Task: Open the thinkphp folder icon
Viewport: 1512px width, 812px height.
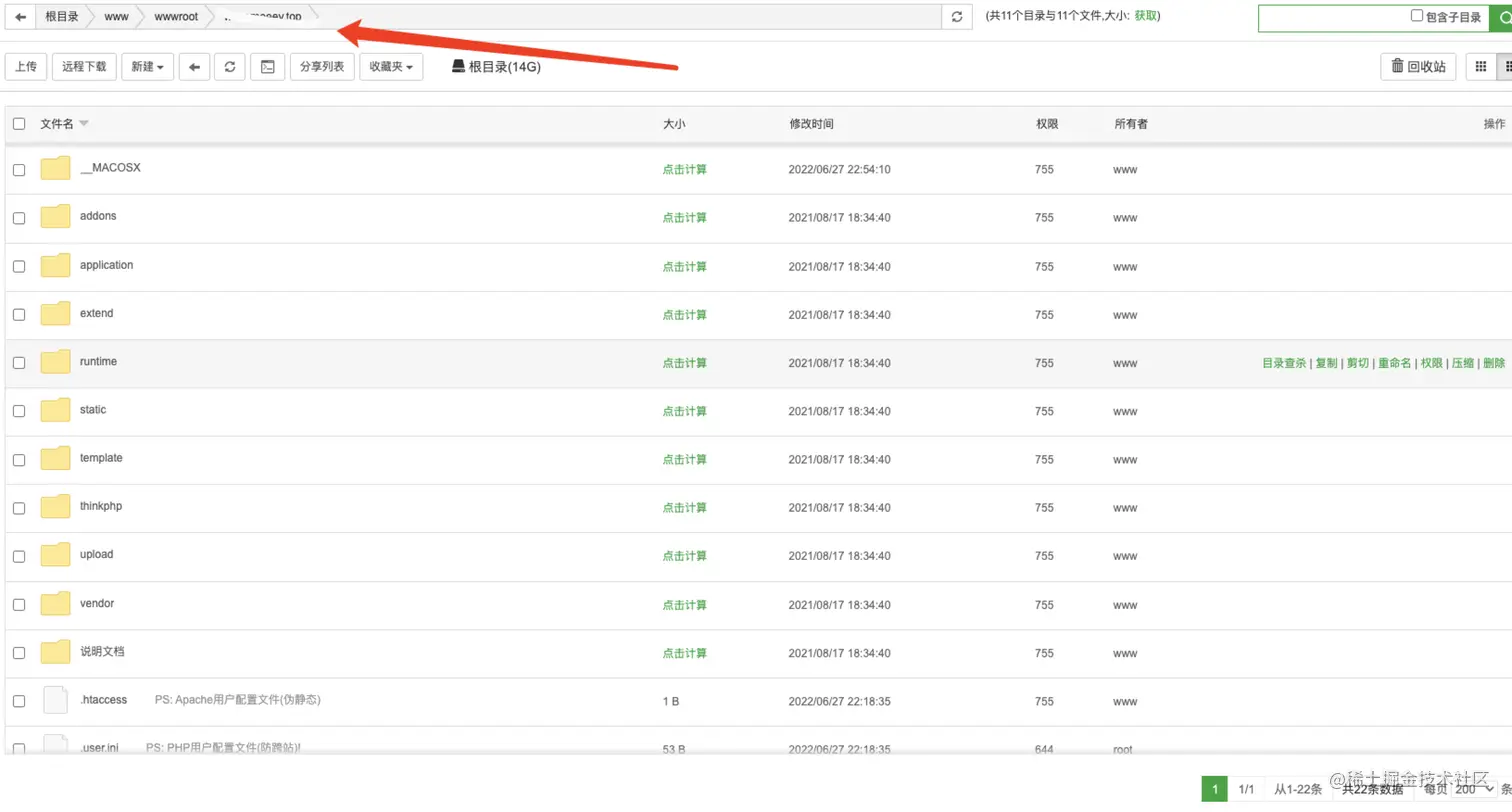Action: (x=55, y=507)
